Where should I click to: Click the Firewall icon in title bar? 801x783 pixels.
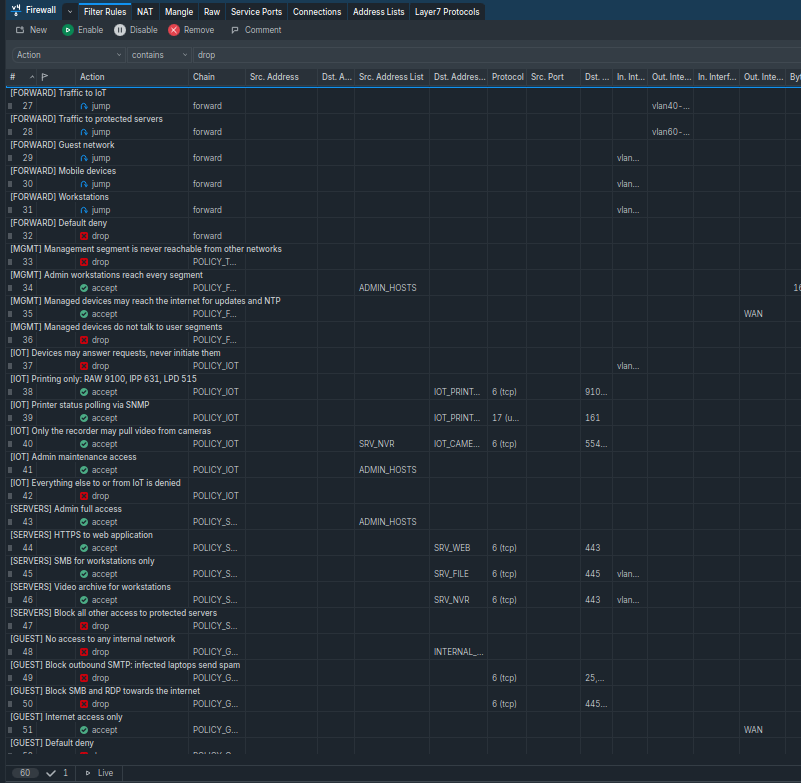pos(16,10)
